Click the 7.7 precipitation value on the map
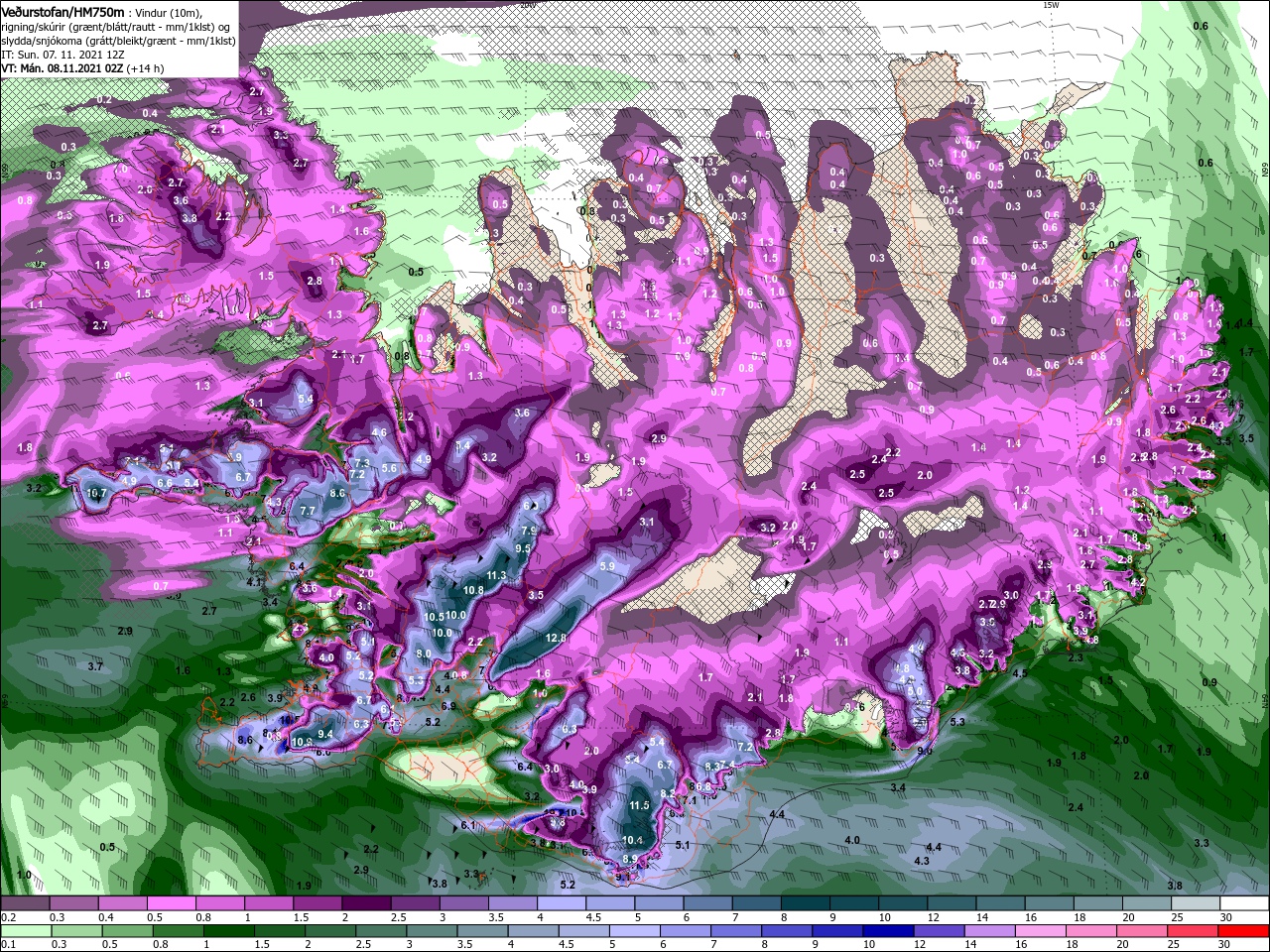 (x=308, y=511)
